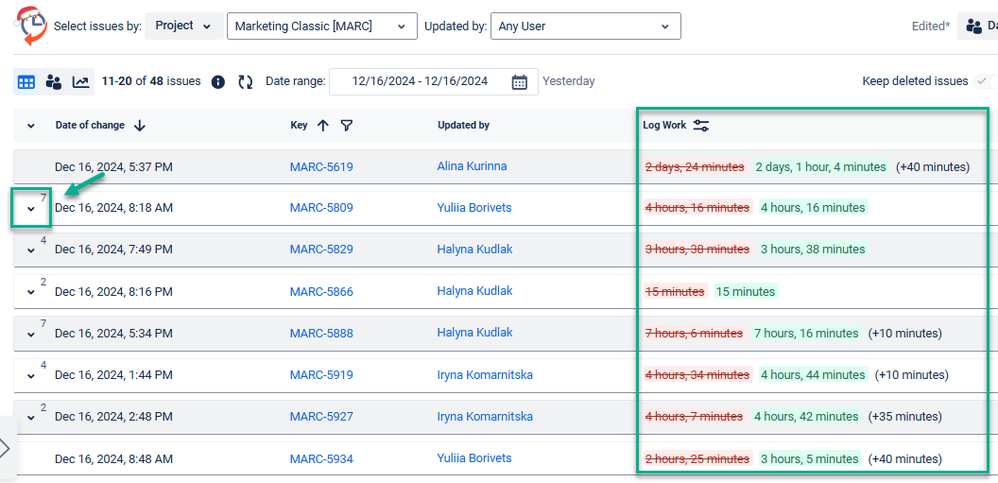Click new value 7 hours, 16 minutes

806,333
